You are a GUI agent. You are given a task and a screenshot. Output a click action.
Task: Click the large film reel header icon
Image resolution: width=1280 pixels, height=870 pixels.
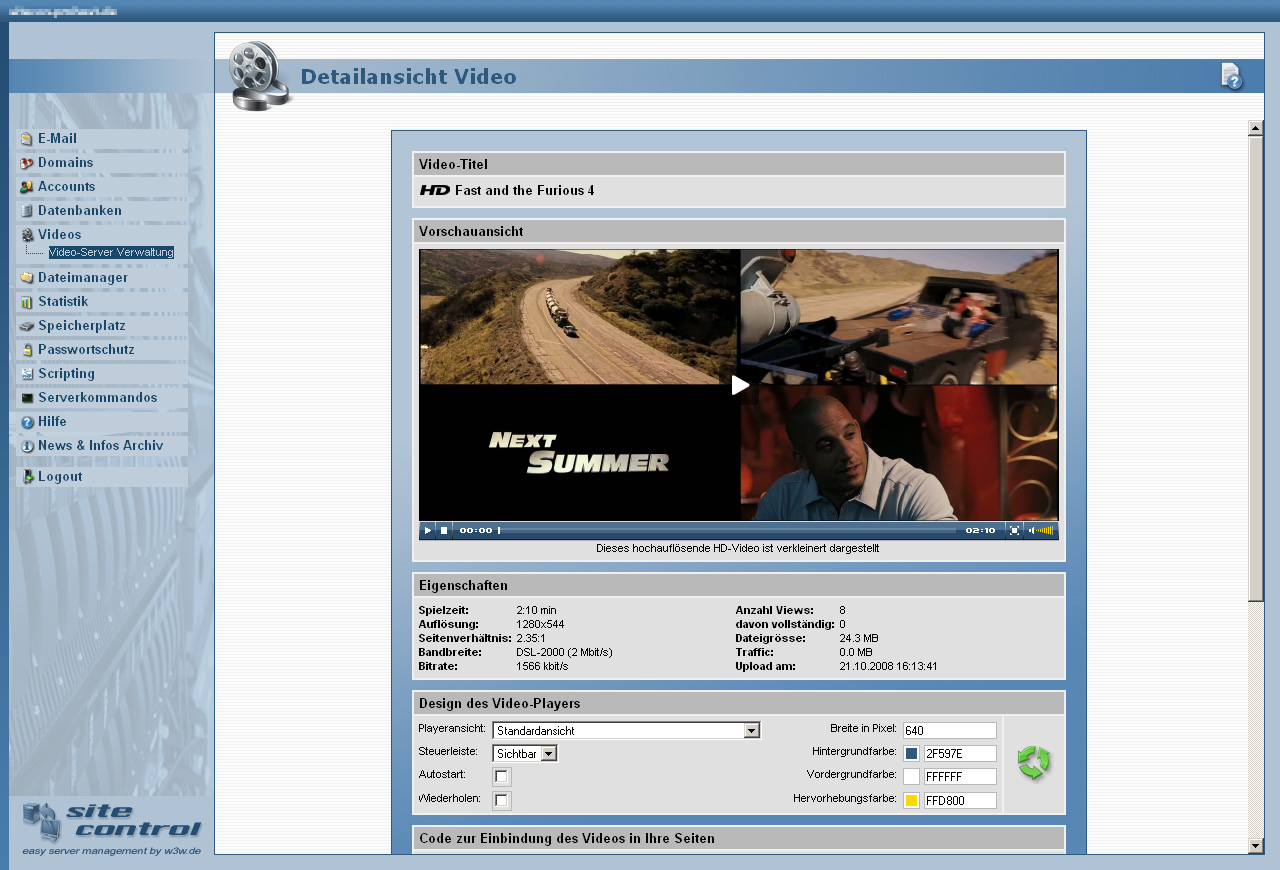coord(260,75)
